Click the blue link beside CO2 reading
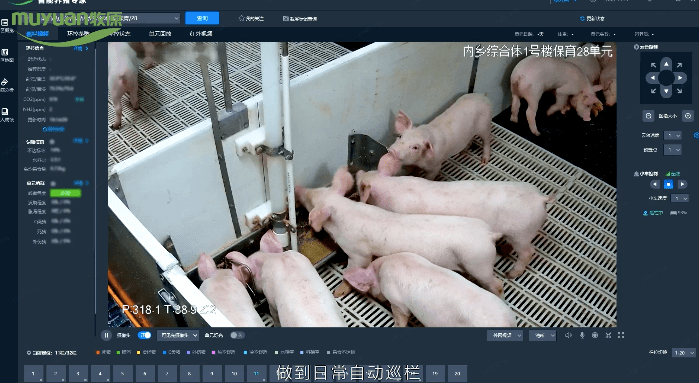Viewport: 699px width, 383px height. click(80, 99)
